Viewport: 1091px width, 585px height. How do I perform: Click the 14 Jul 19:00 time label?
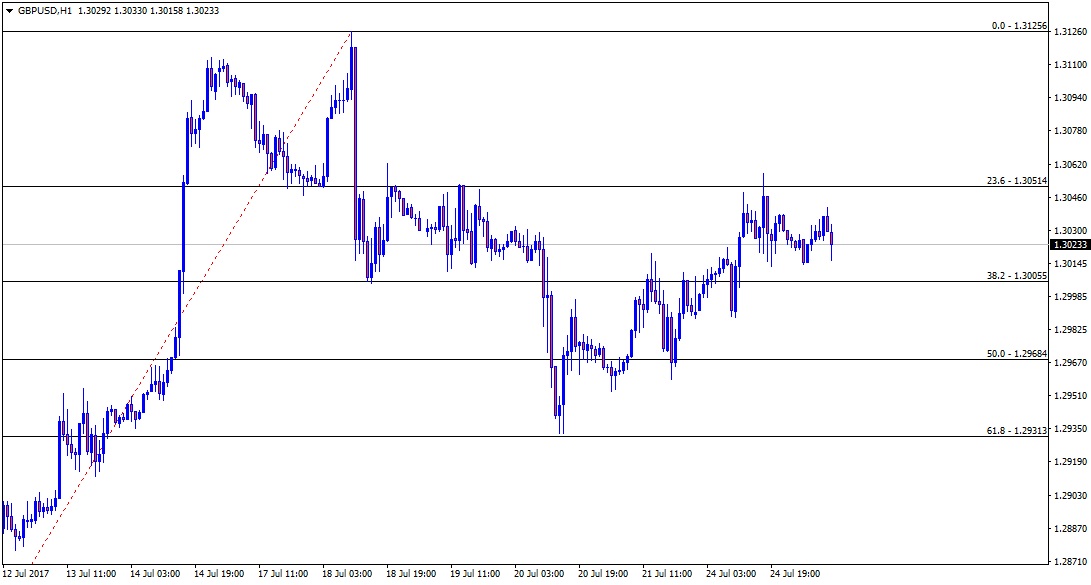pos(220,574)
